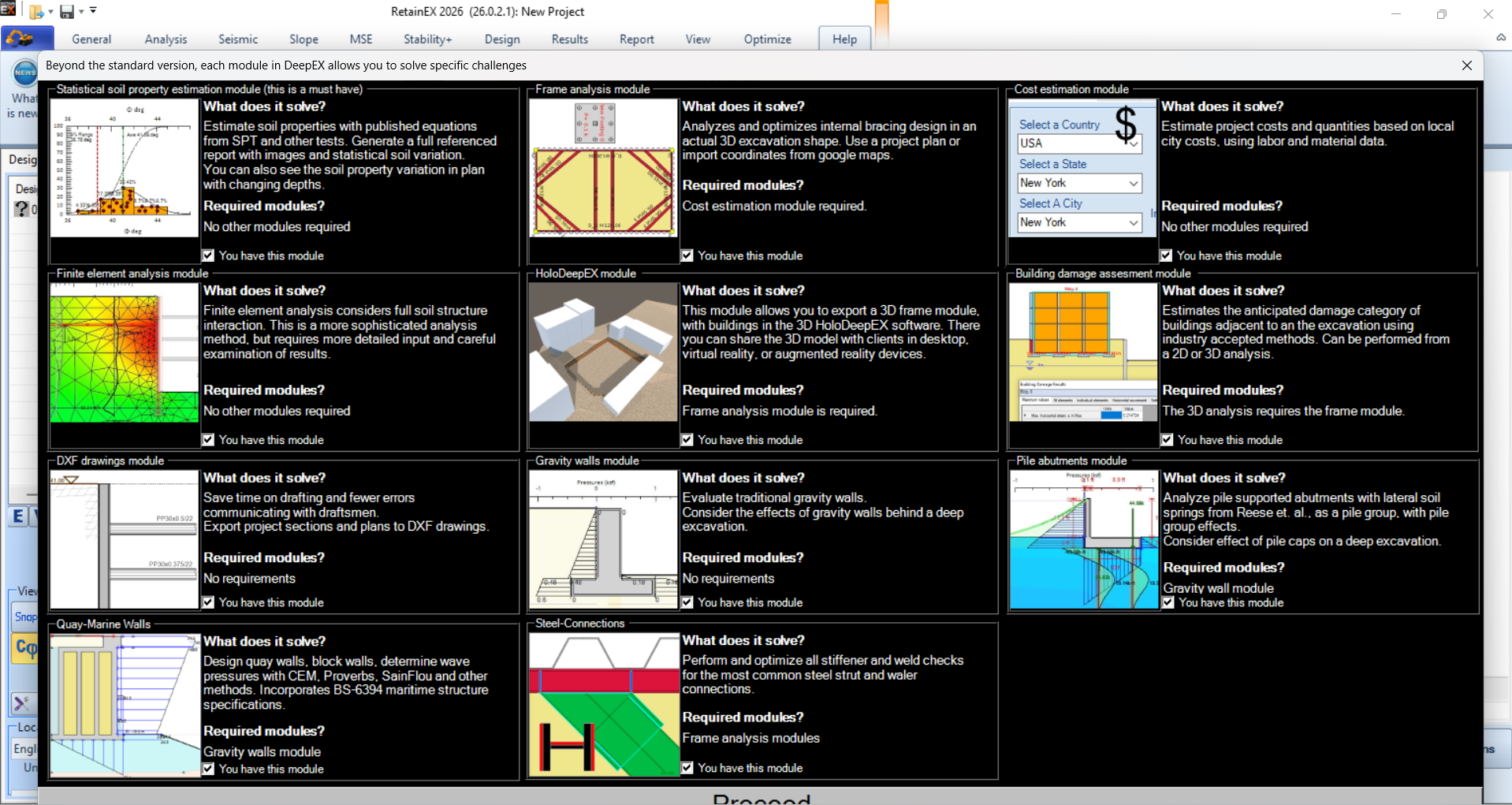
Task: Open the Results tab
Action: (570, 39)
